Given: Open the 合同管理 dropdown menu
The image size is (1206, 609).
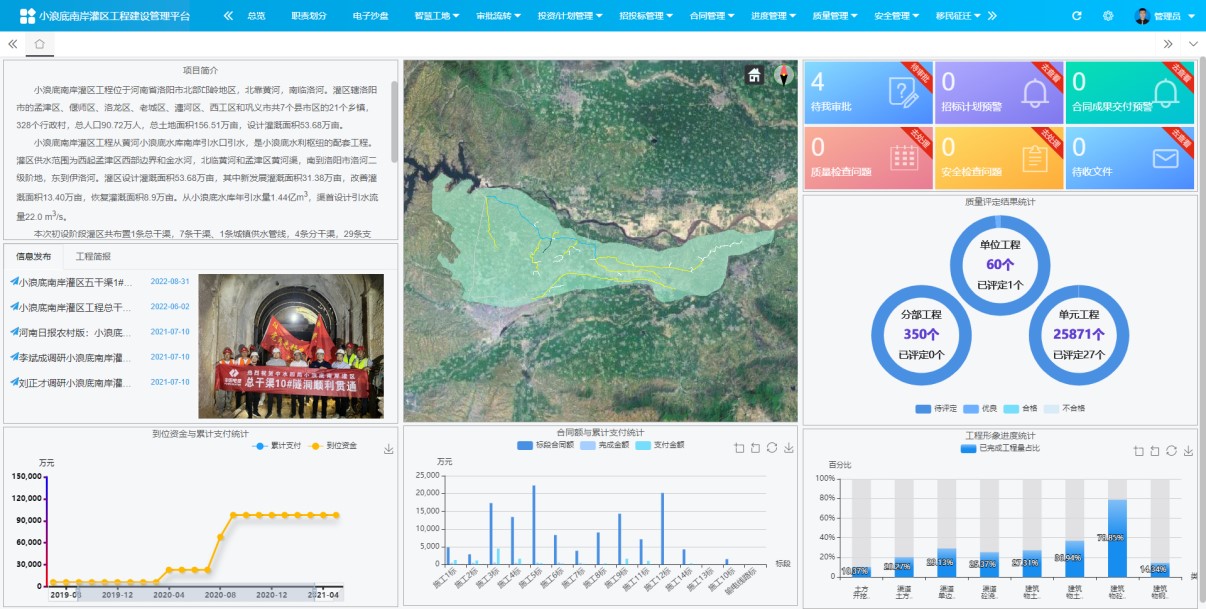Looking at the screenshot, I should tap(712, 16).
